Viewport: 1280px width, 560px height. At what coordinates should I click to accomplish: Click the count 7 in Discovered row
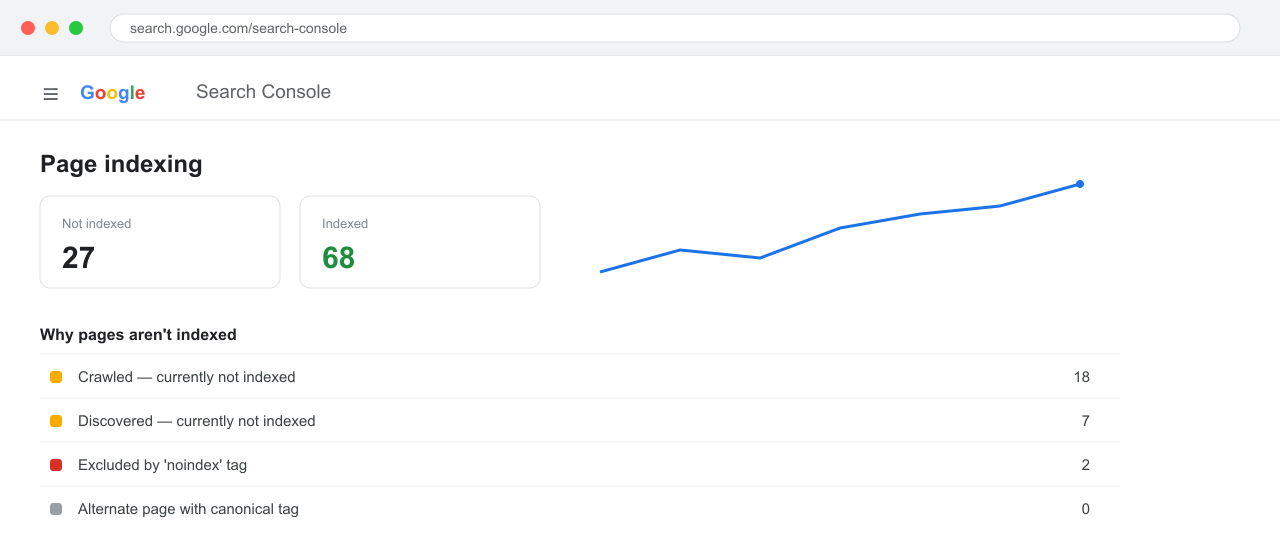coord(1086,421)
